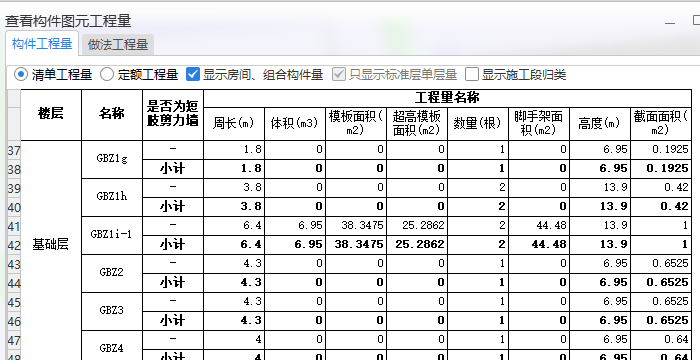The width and height of the screenshot is (700, 360).
Task: Click the 0.1925 cell in row 37
Action: tap(661, 150)
